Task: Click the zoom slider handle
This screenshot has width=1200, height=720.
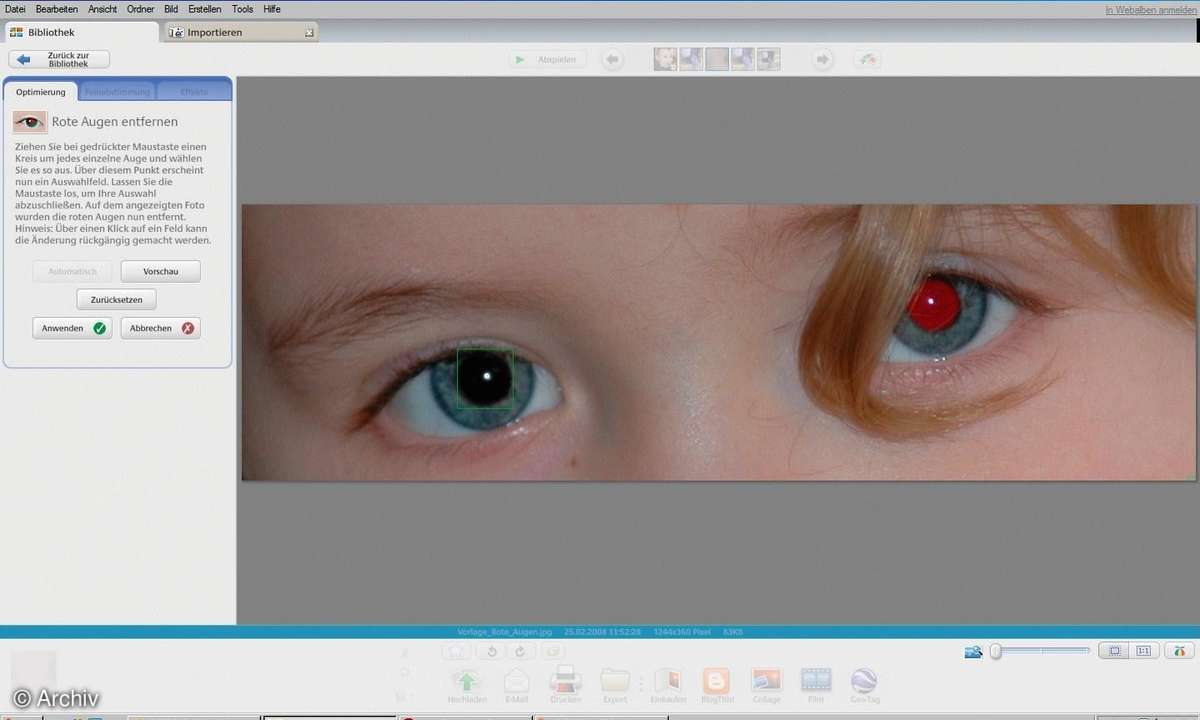Action: tap(996, 652)
